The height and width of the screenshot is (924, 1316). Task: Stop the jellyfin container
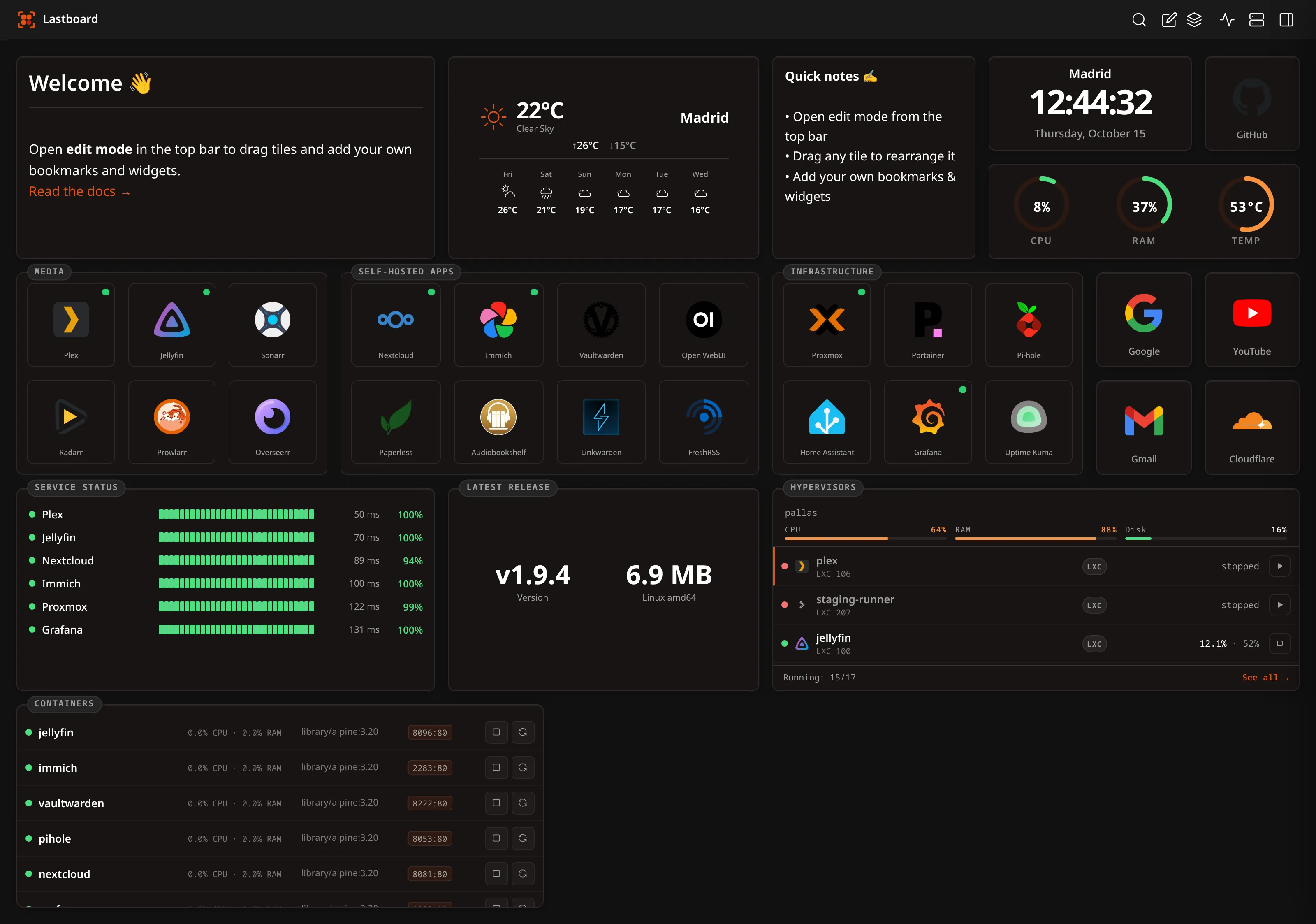[496, 732]
